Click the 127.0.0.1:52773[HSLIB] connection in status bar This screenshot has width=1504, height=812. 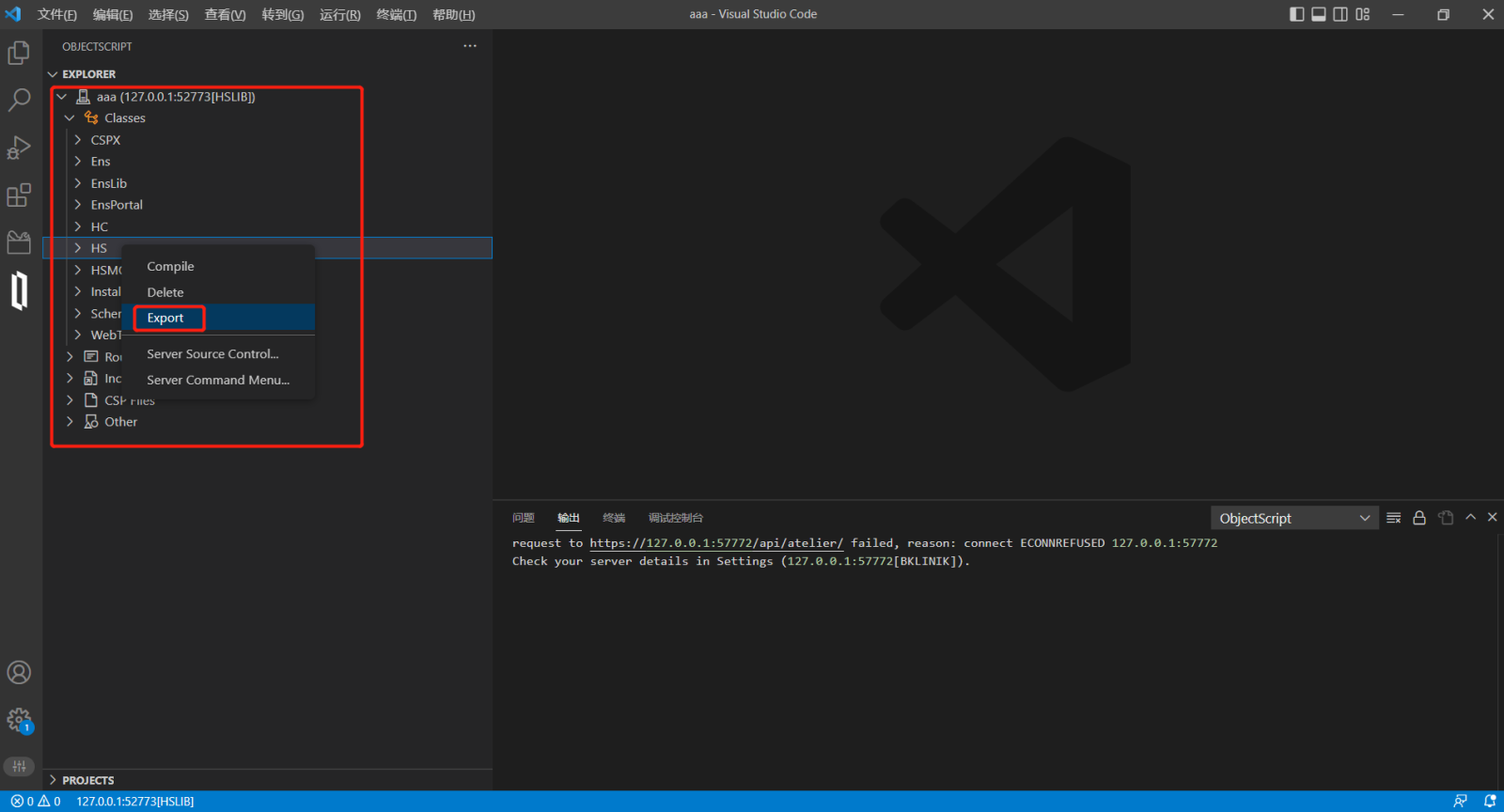click(x=134, y=802)
